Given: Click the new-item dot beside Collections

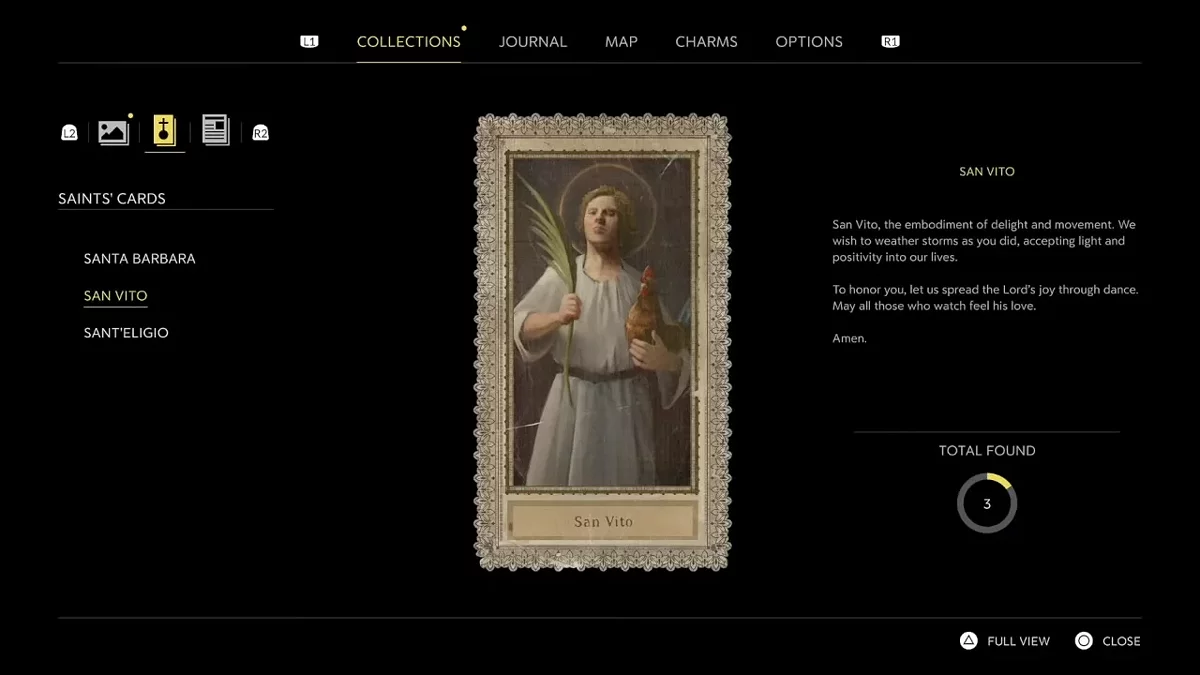Looking at the screenshot, I should pyautogui.click(x=464, y=28).
